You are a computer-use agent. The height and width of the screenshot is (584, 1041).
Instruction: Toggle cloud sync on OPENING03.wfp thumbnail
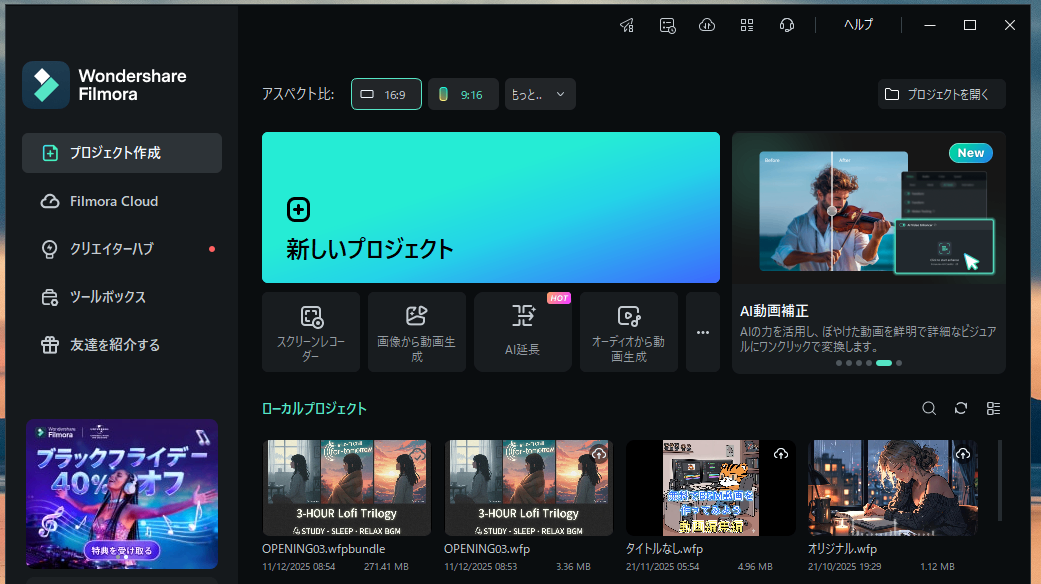(x=600, y=453)
